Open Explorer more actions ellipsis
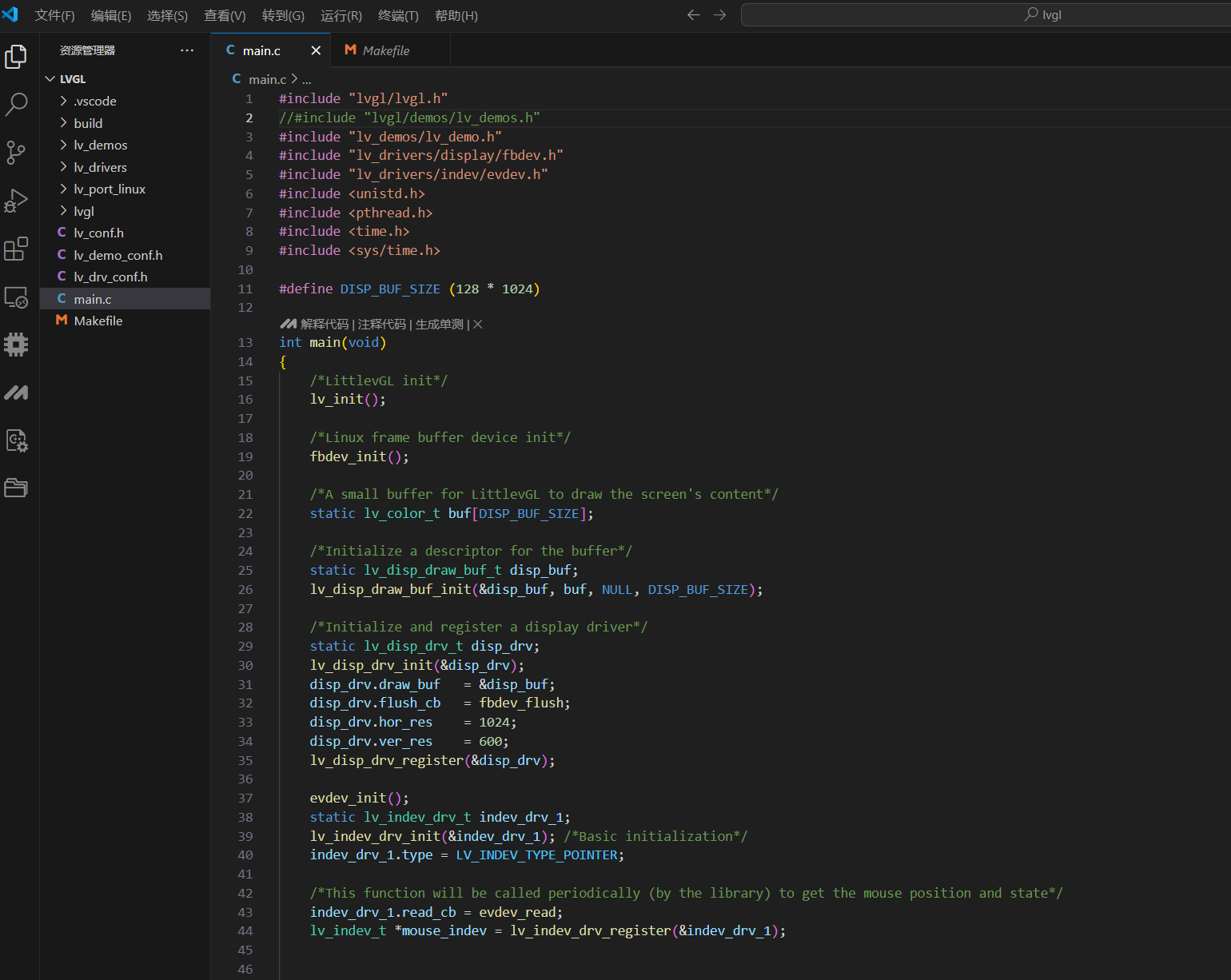1231x980 pixels. (x=187, y=50)
